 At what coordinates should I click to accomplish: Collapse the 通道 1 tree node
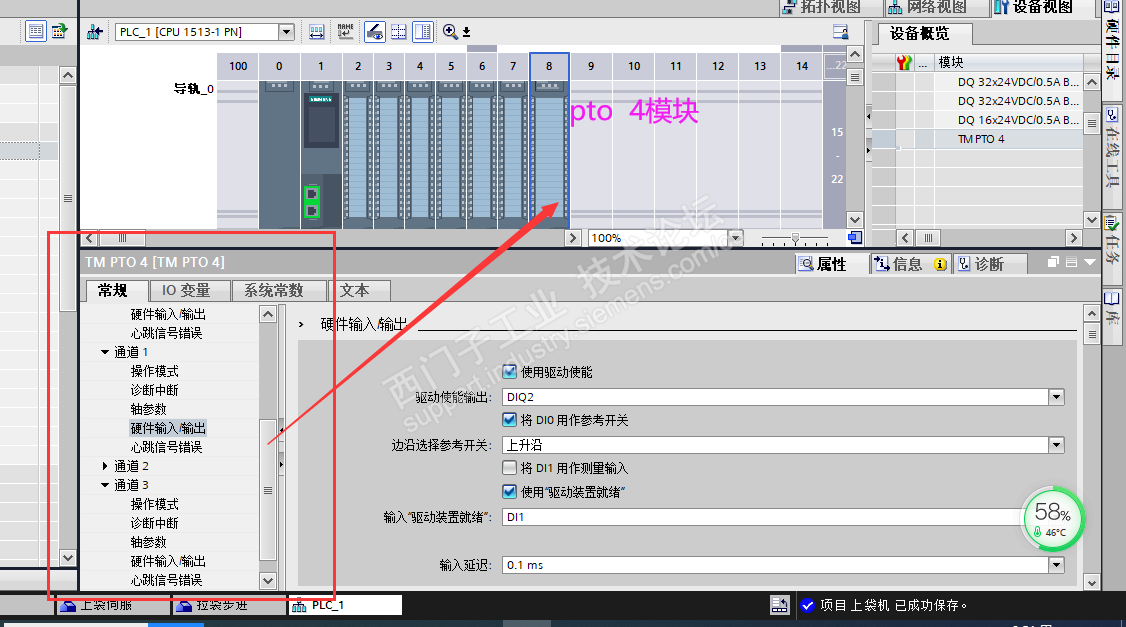(x=105, y=352)
